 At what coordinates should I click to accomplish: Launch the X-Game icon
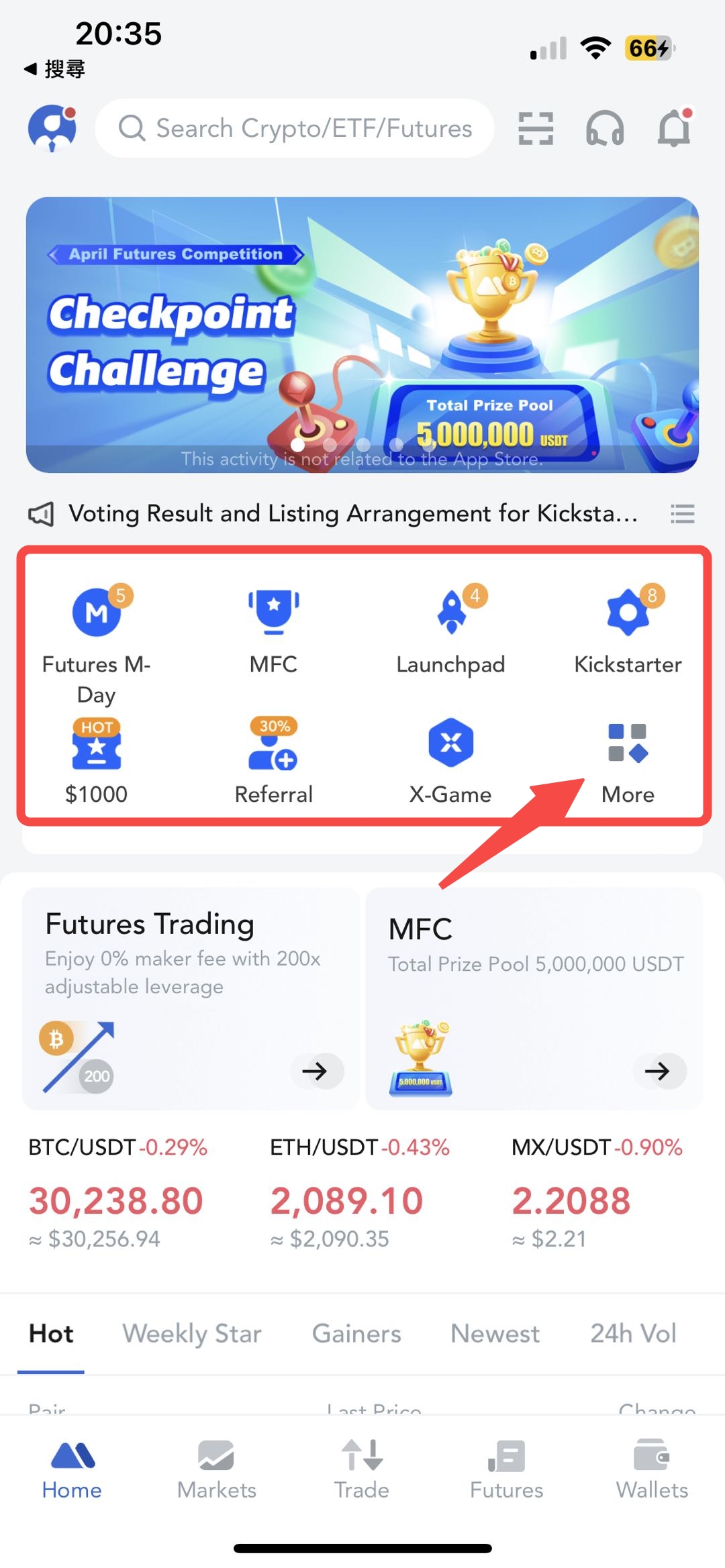451,743
